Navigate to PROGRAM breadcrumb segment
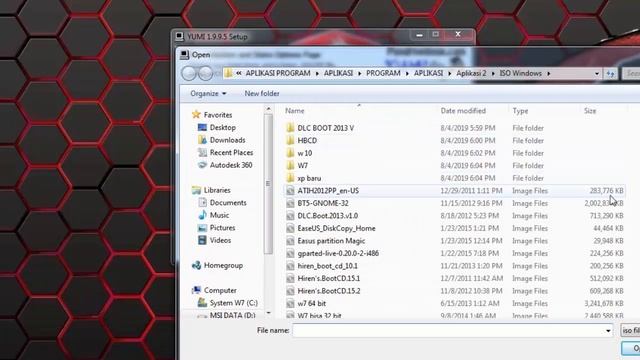Viewport: 640px width, 360px height. (x=383, y=73)
